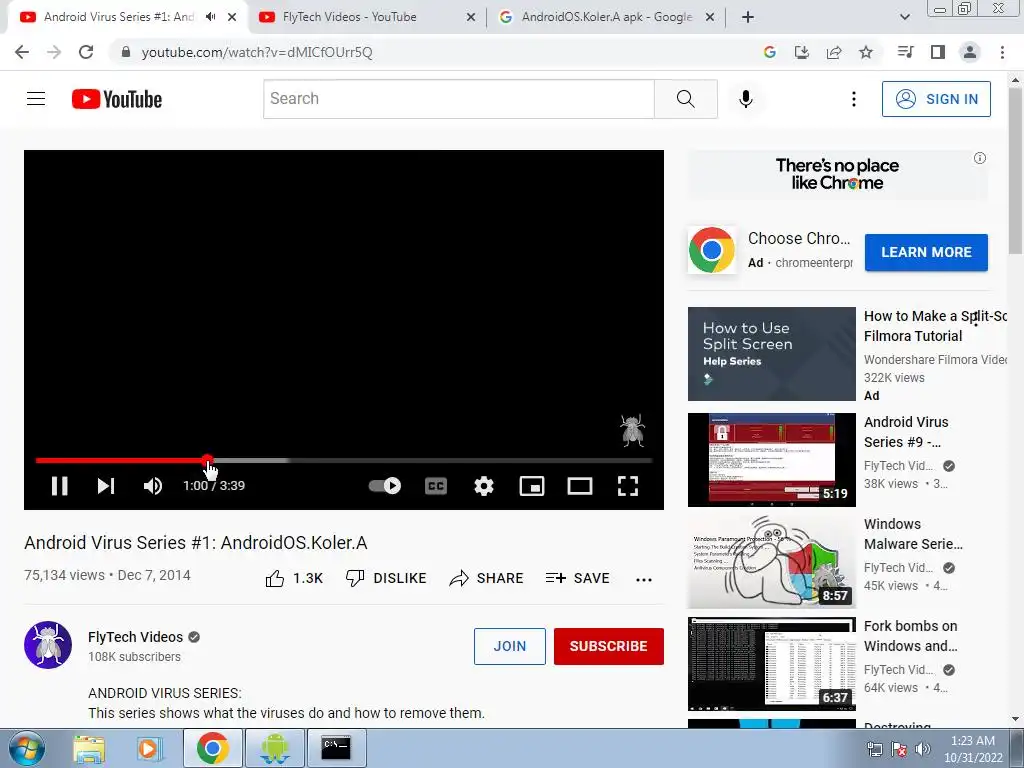Open the YouTube hamburger guide menu

[36, 99]
